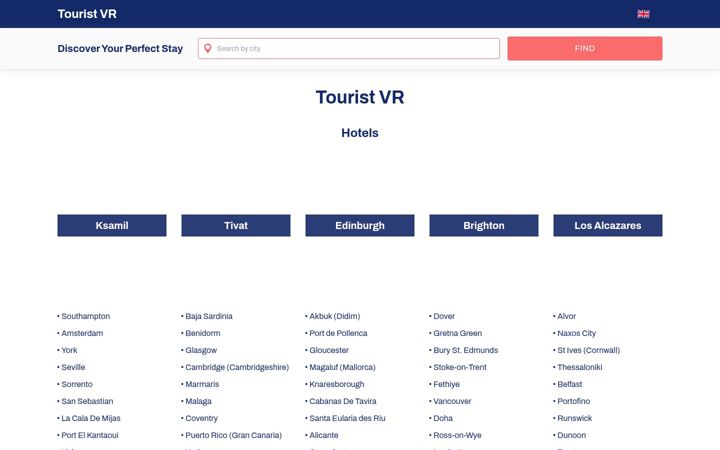Visit the Port de Pollenca link

click(338, 333)
